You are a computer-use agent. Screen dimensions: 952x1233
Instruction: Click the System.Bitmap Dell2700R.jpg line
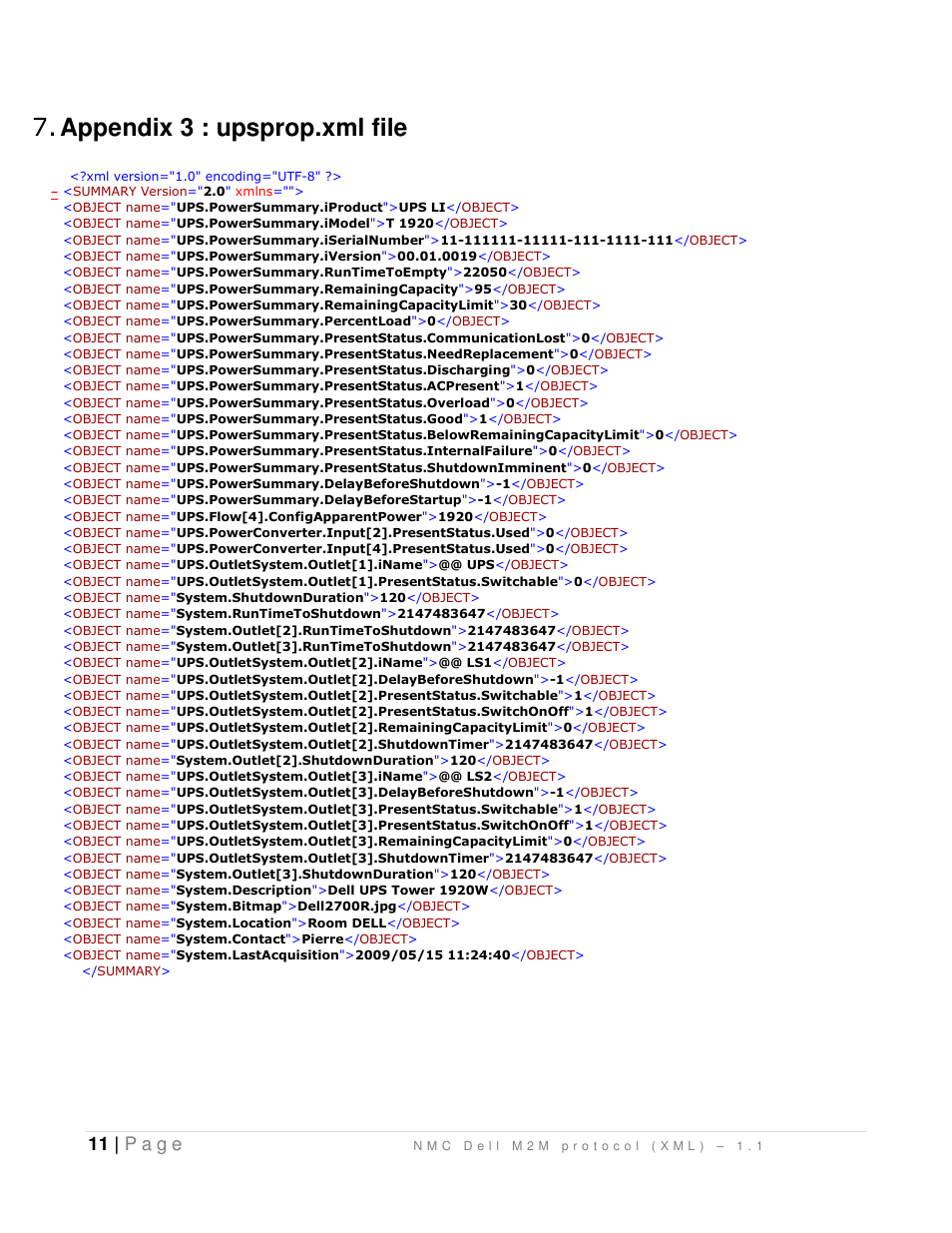click(266, 907)
